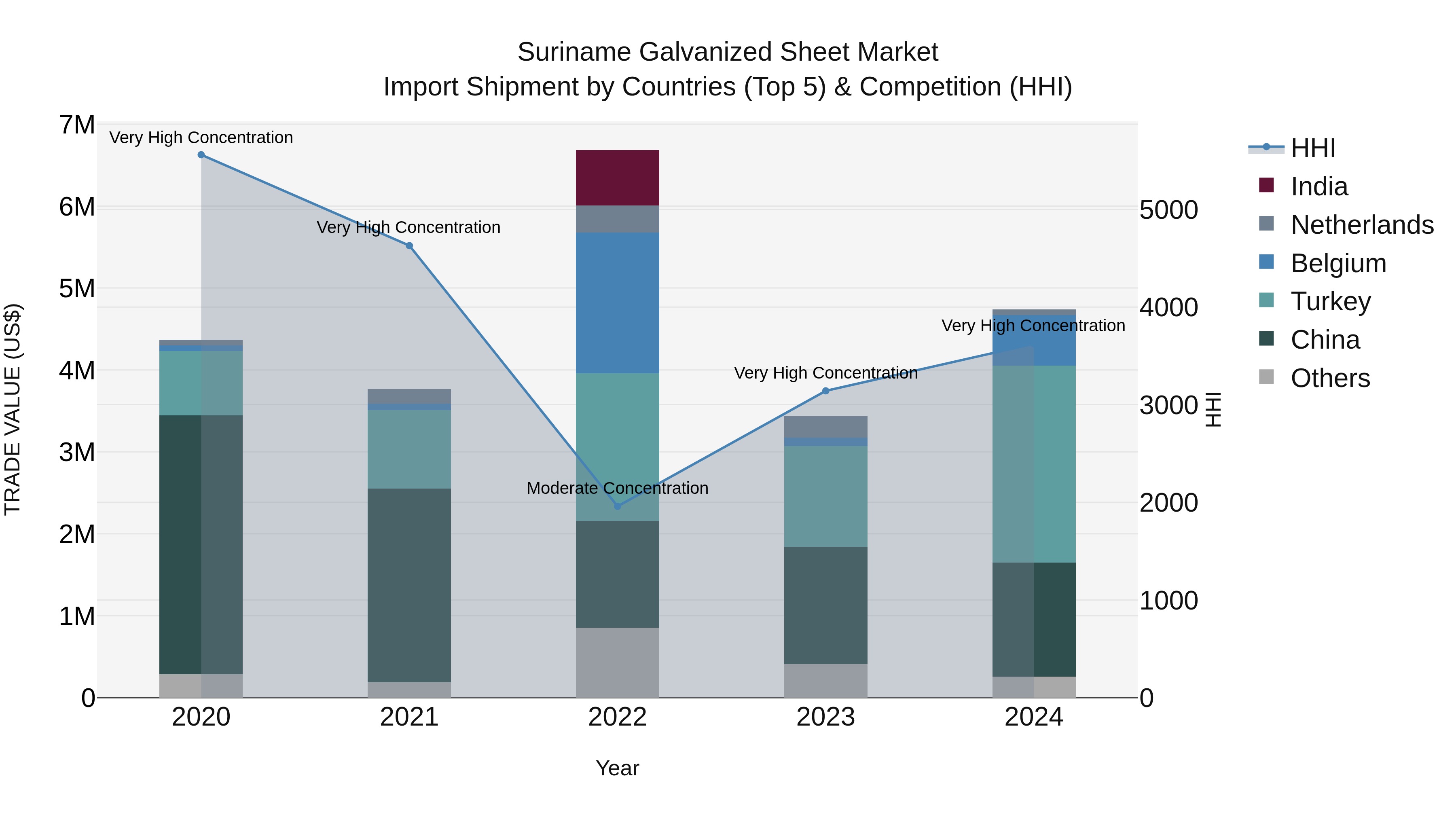
Task: Click the Others gray legend swatch
Action: click(x=1267, y=377)
